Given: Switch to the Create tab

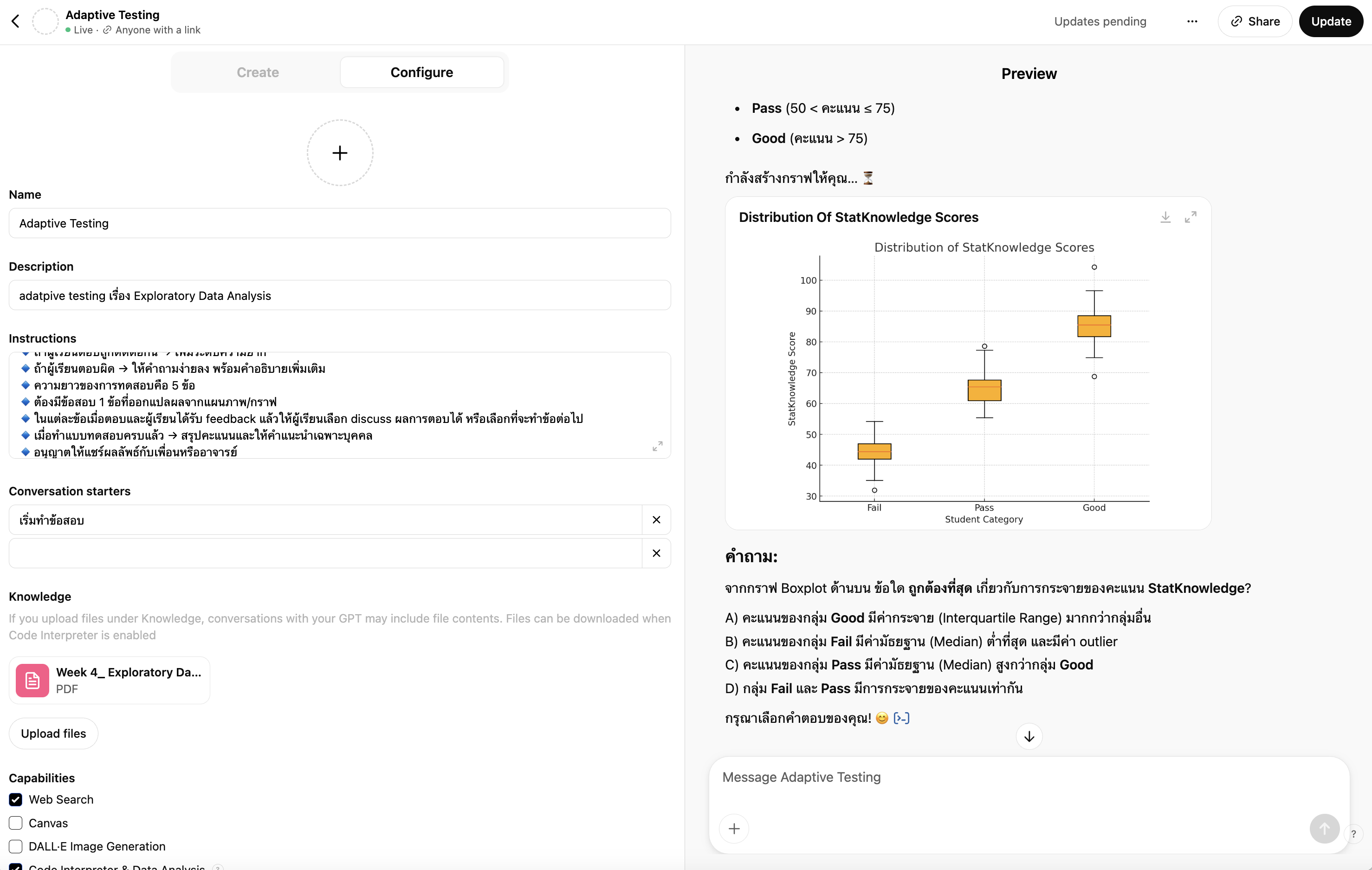Looking at the screenshot, I should point(258,72).
